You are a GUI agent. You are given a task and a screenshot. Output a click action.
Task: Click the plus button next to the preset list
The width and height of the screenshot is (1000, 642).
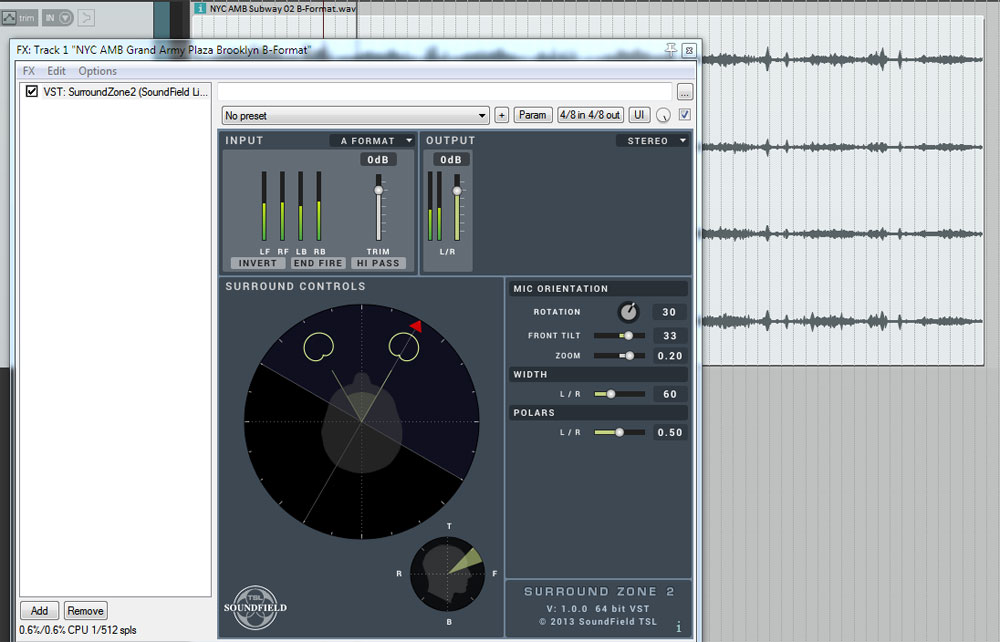pos(502,115)
